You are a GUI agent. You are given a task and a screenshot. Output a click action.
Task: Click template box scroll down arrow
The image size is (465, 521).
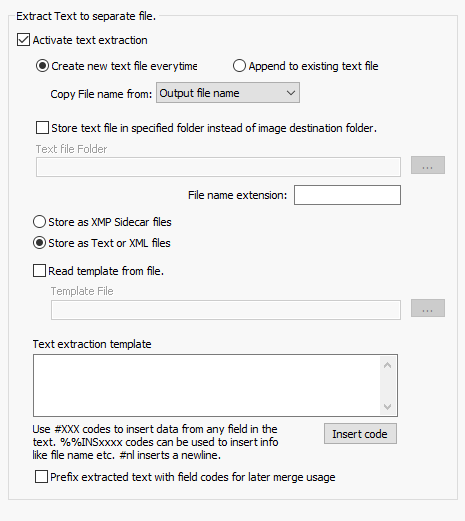387,406
